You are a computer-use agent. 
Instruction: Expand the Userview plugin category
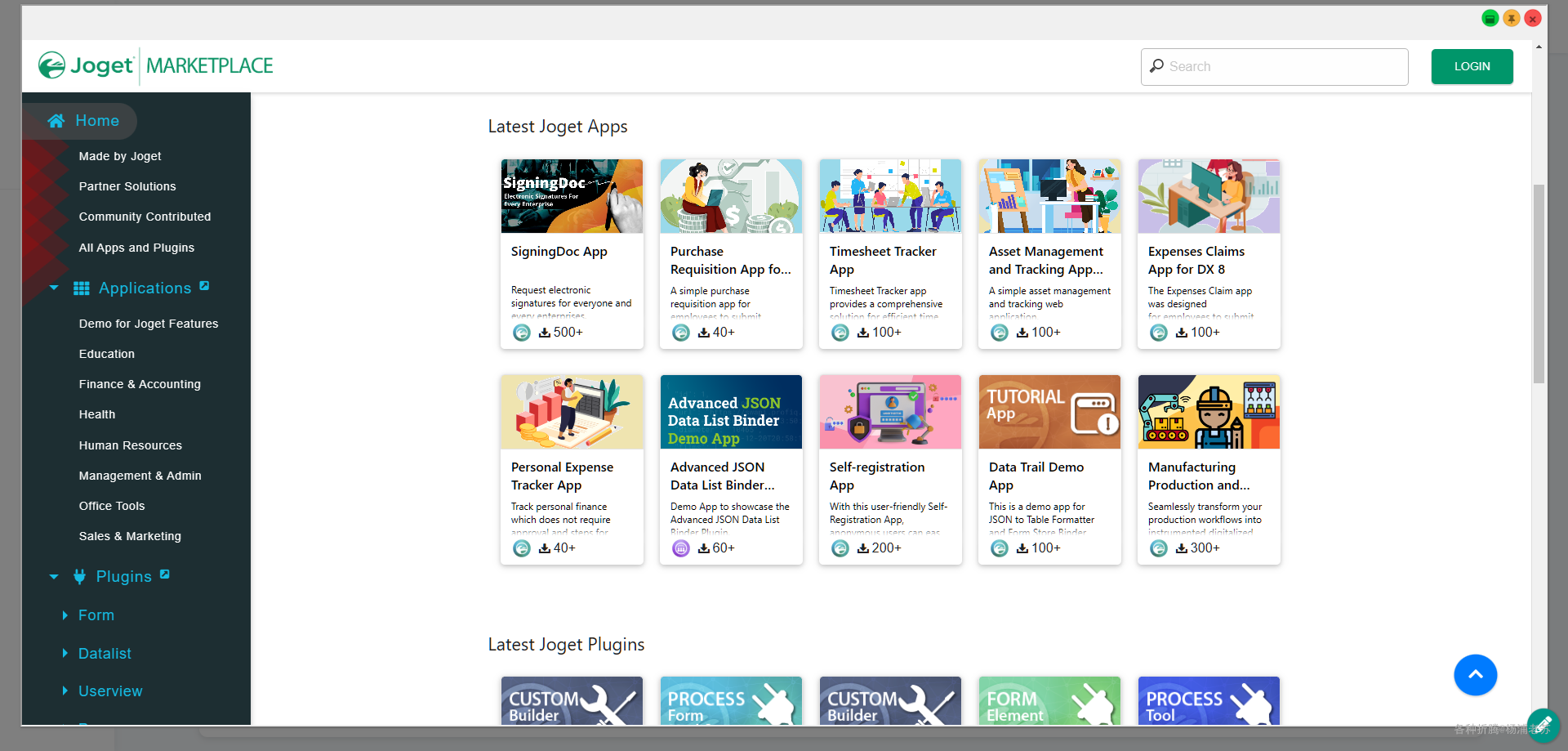65,691
